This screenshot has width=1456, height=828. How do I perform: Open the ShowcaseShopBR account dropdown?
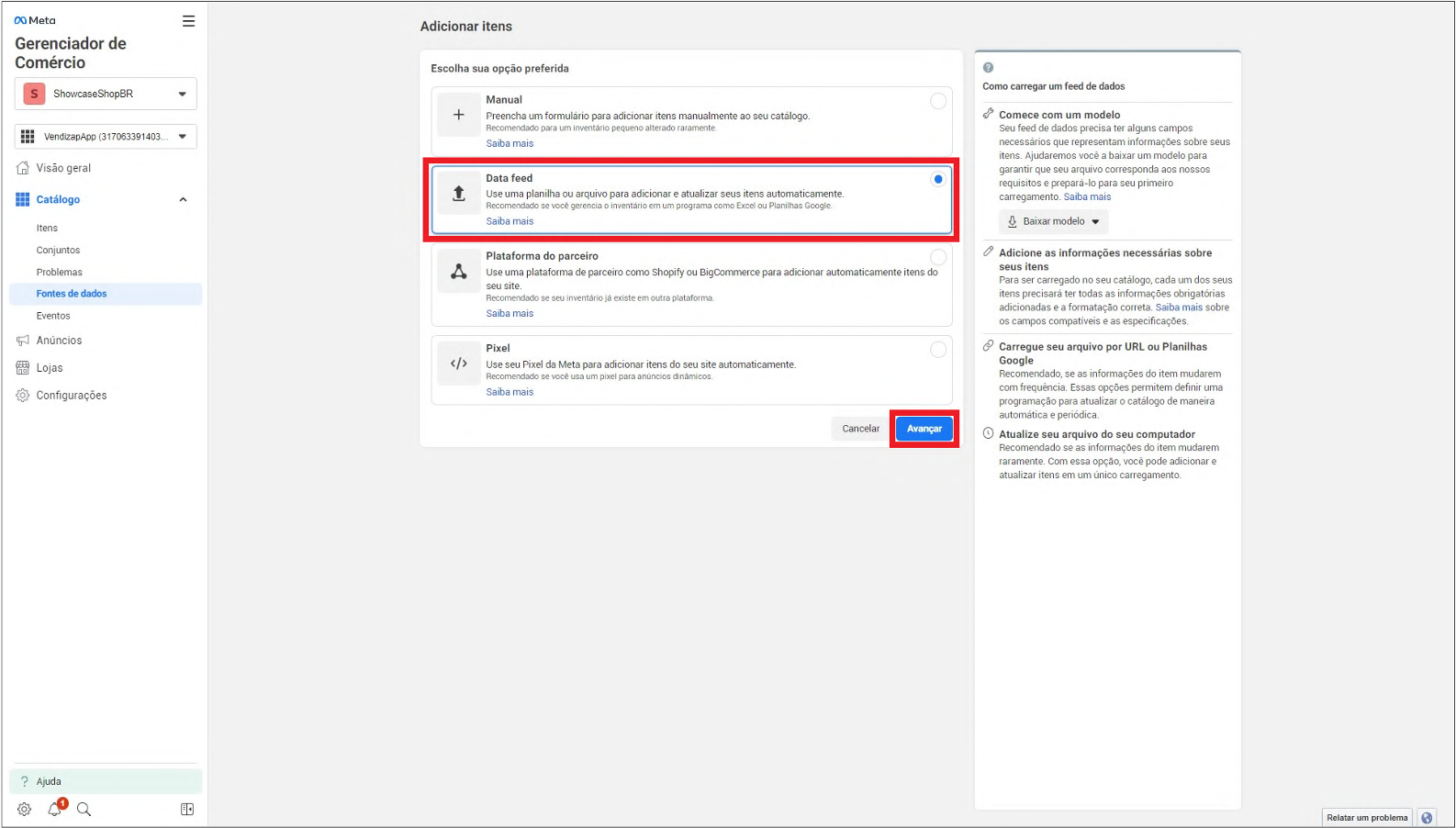[x=106, y=94]
